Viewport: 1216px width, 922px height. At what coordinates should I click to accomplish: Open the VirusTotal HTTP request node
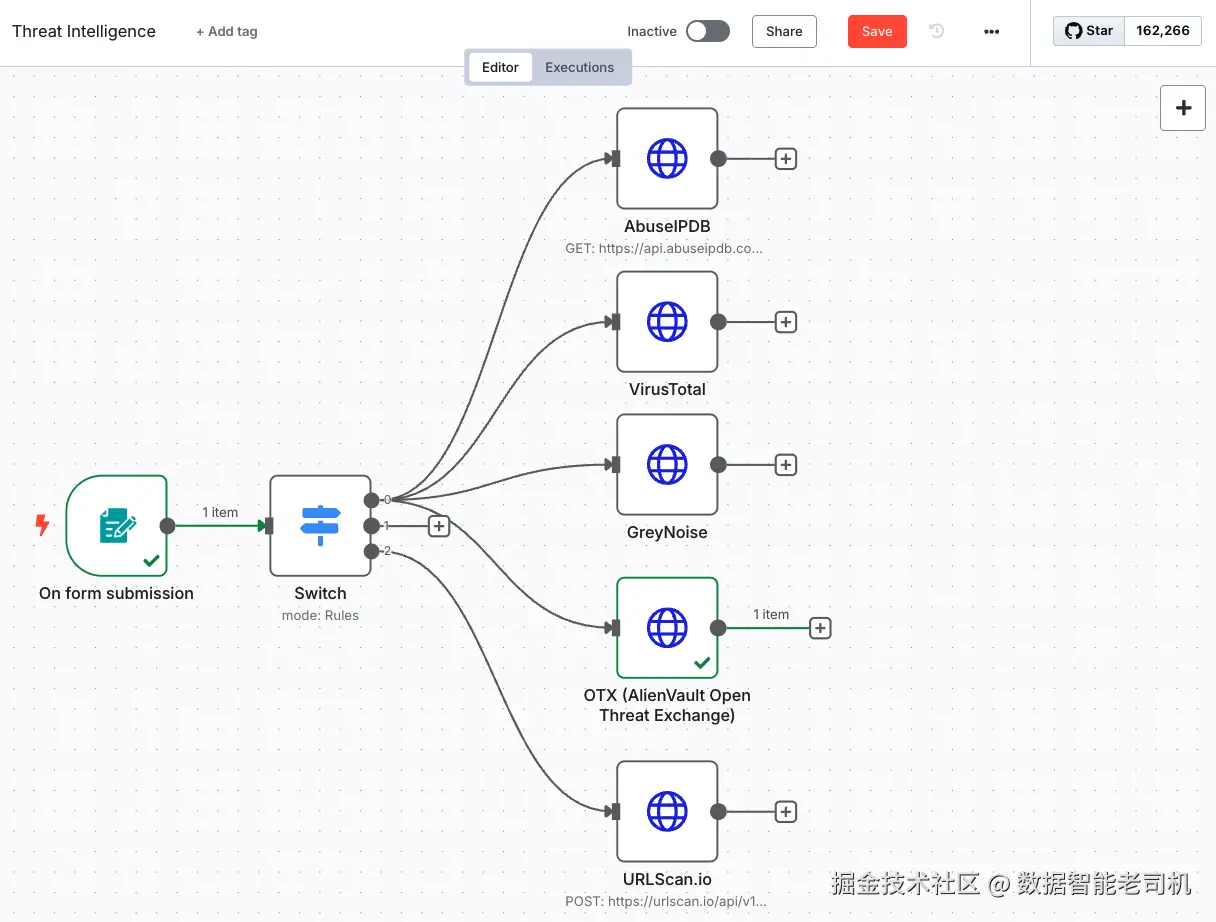[x=667, y=321]
